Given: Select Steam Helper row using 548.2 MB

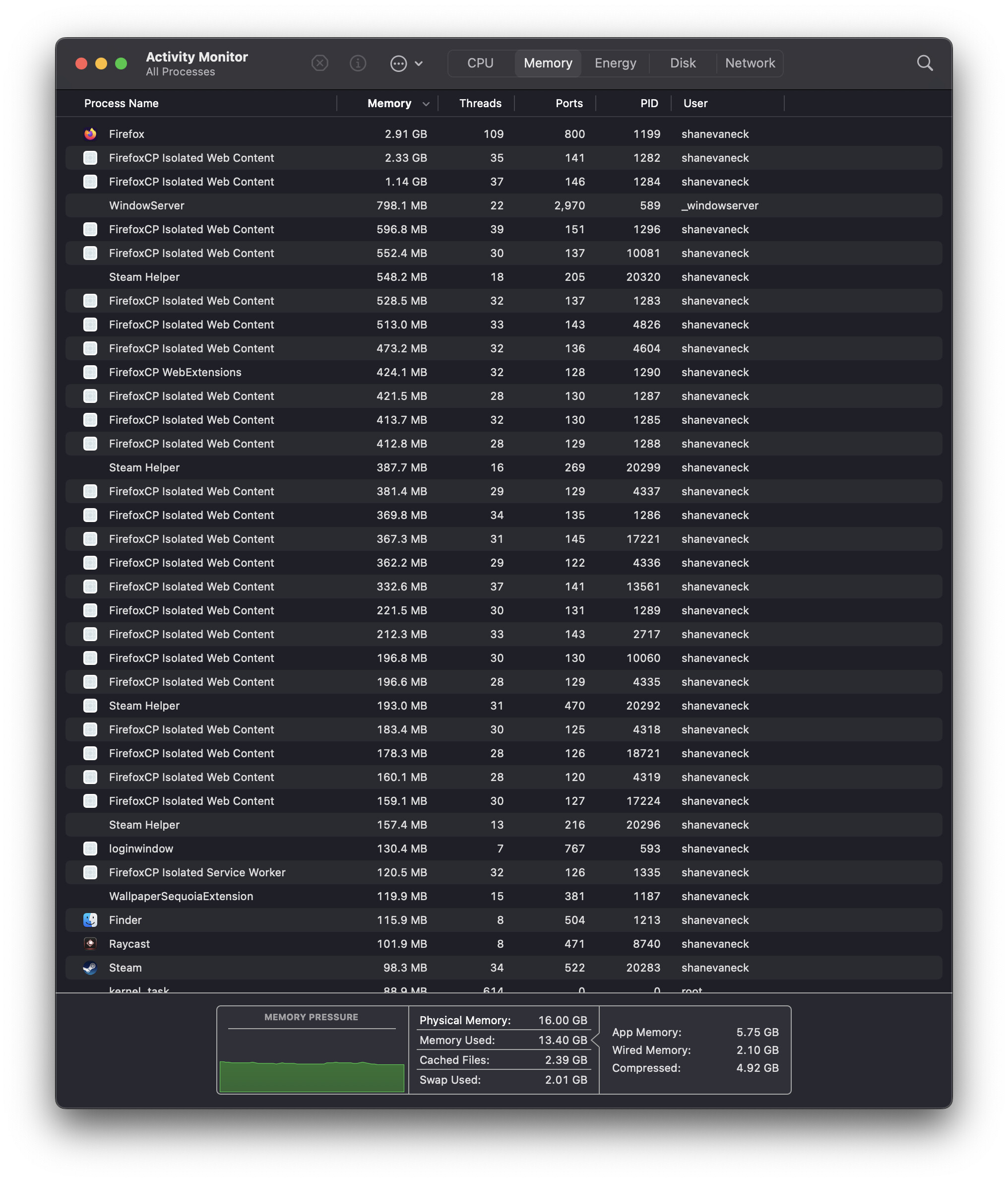Looking at the screenshot, I should (x=504, y=277).
